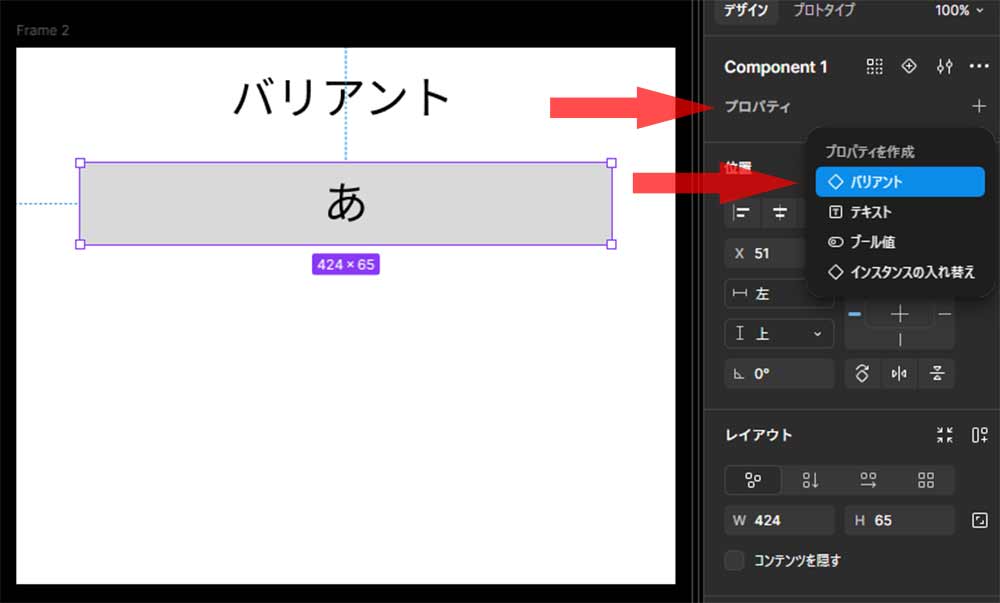1000x603 pixels.
Task: Click the W width field showing 424
Action: (x=779, y=520)
